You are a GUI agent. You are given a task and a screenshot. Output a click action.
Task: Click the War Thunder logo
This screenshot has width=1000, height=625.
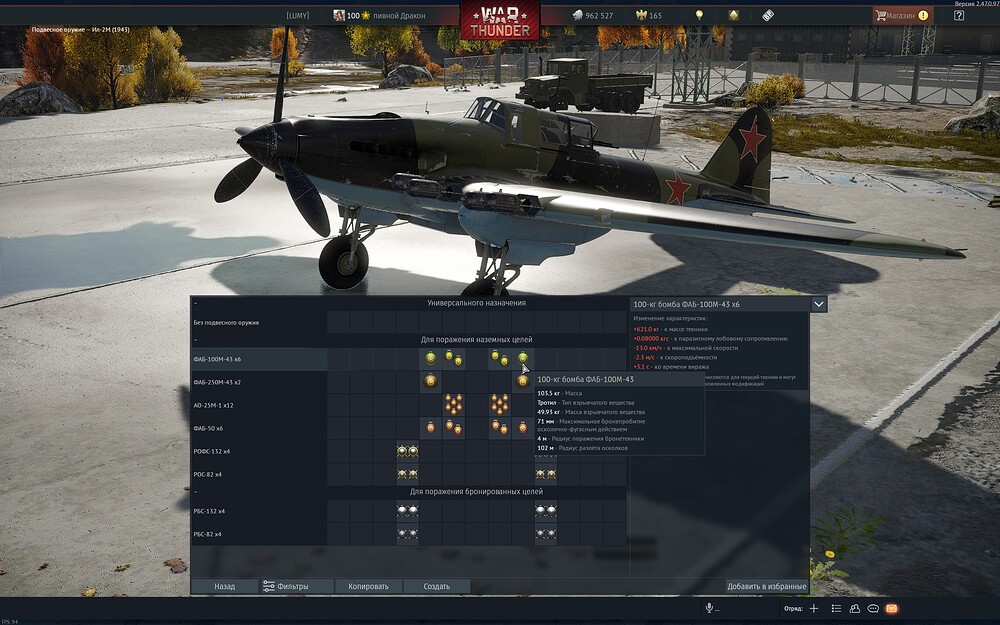(x=499, y=21)
